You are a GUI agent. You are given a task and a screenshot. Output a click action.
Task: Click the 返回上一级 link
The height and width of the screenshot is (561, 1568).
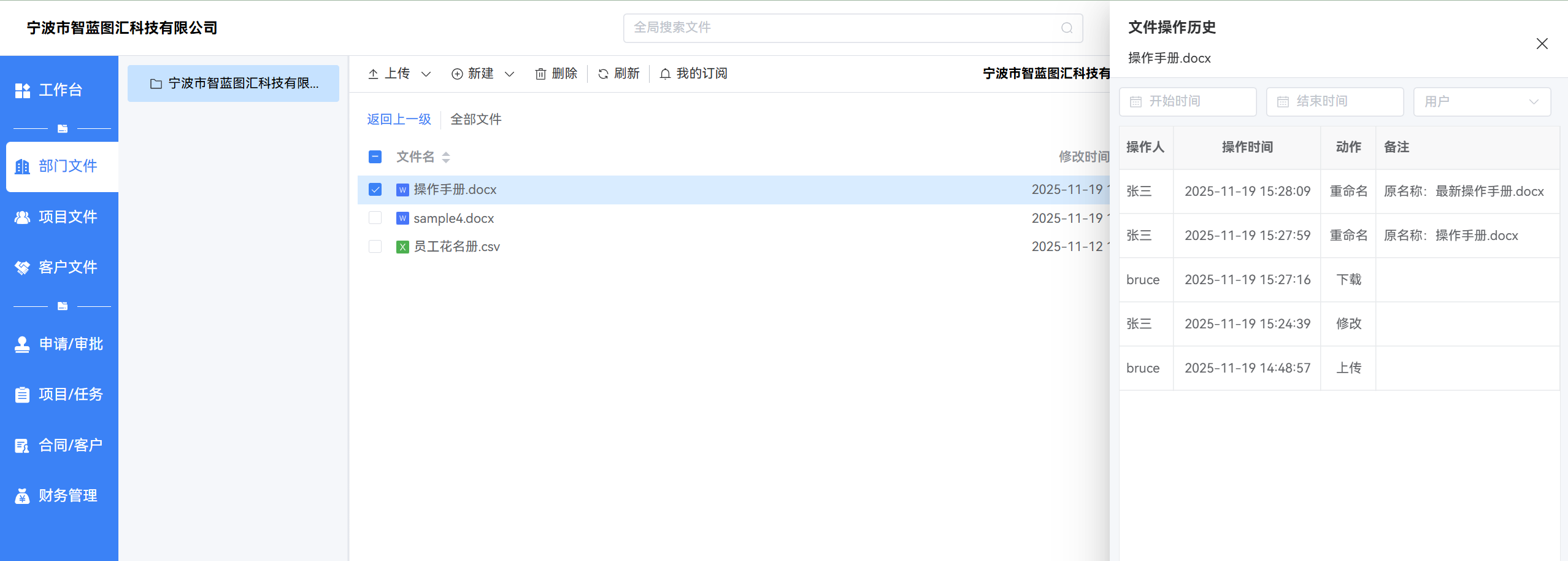pyautogui.click(x=399, y=120)
